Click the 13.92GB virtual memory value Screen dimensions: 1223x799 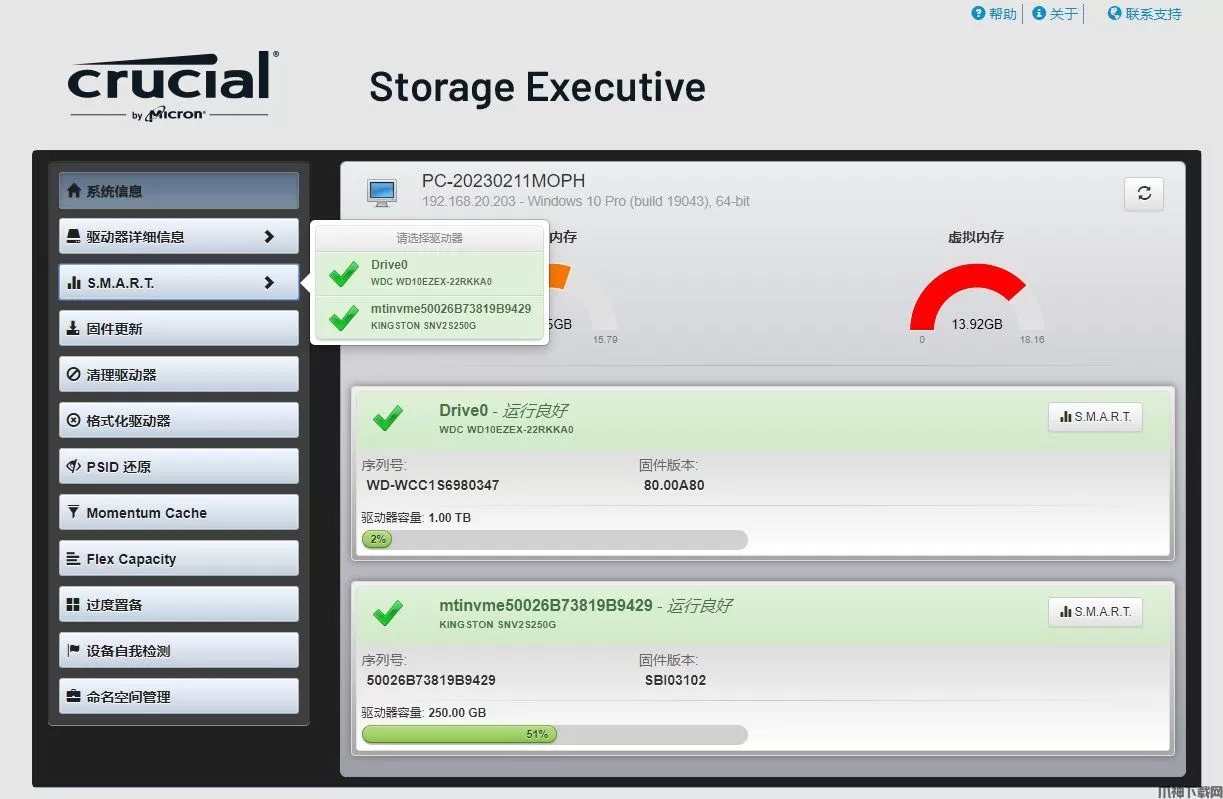(x=977, y=324)
